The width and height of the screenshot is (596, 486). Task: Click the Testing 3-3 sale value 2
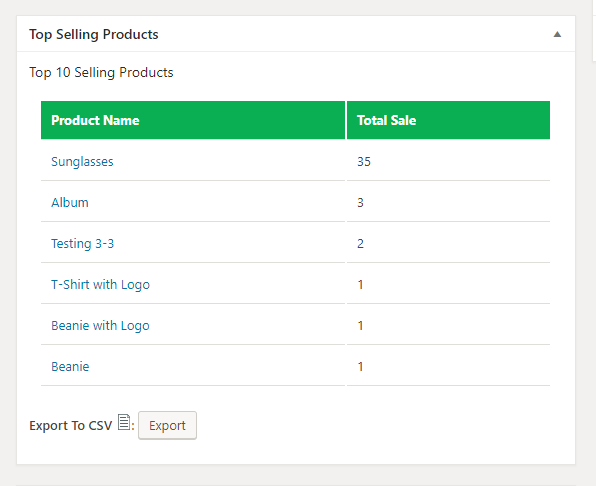click(x=360, y=244)
